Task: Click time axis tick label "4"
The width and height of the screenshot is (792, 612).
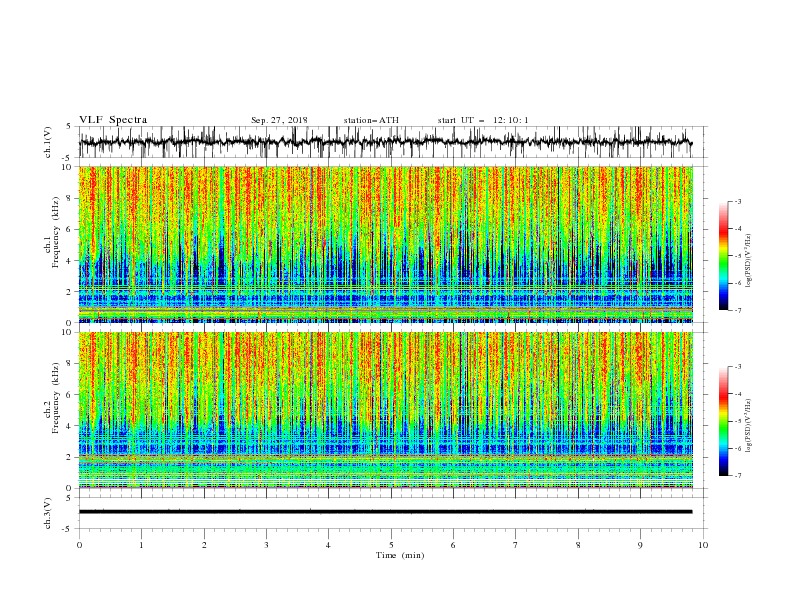Action: (329, 545)
